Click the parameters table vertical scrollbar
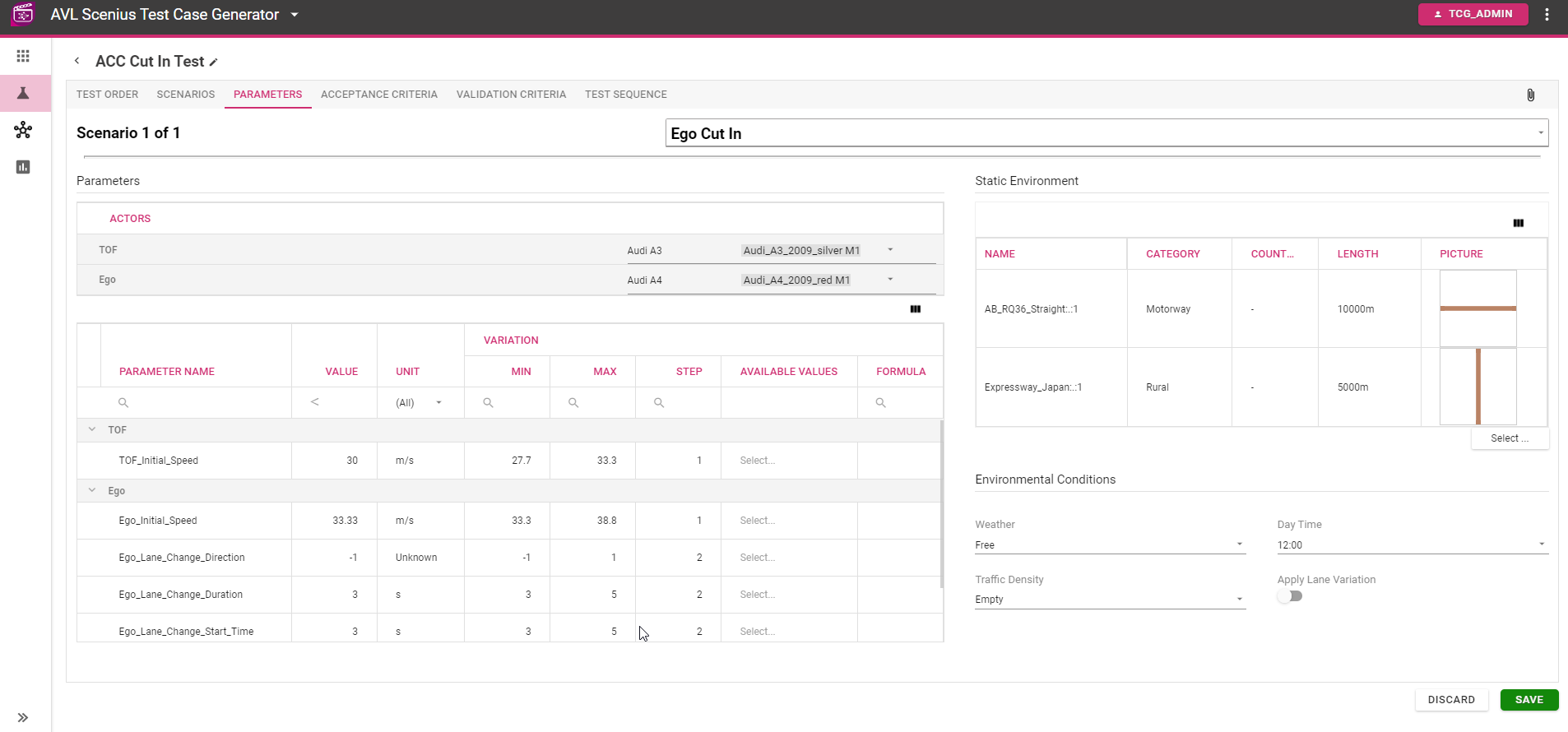Screen dimensions: 1568x732 [942, 504]
